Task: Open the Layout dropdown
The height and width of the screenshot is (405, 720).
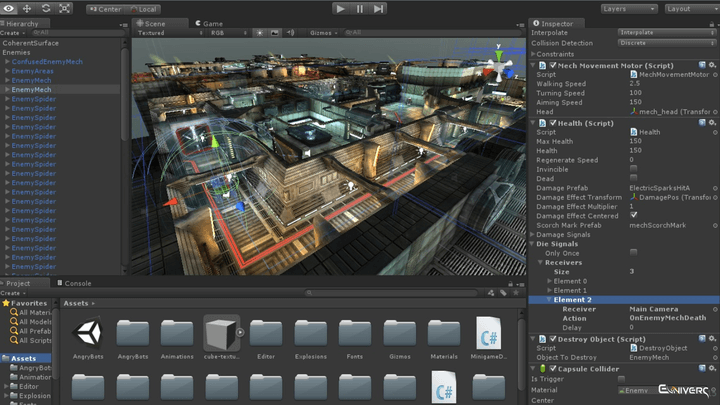Action: (692, 9)
